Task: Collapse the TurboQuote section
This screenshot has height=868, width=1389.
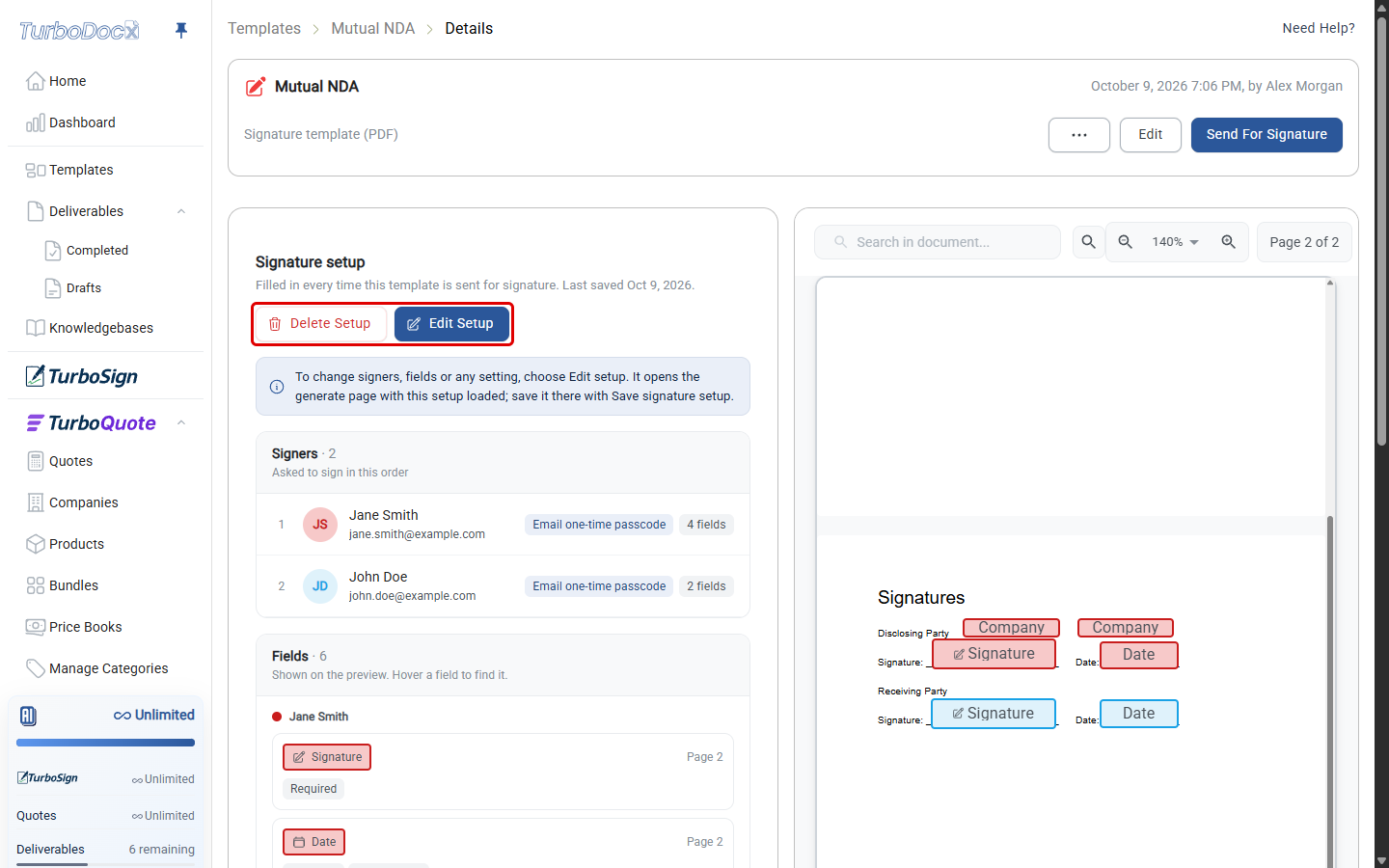Action: [x=181, y=423]
